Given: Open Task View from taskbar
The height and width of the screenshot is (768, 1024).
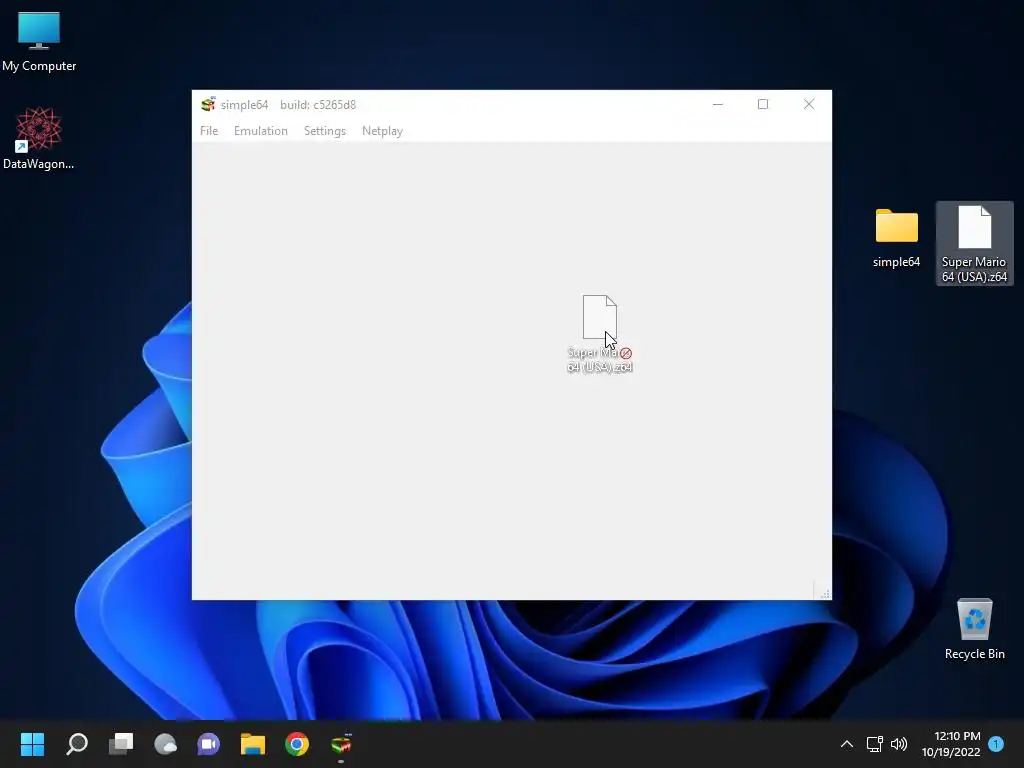Looking at the screenshot, I should 121,744.
